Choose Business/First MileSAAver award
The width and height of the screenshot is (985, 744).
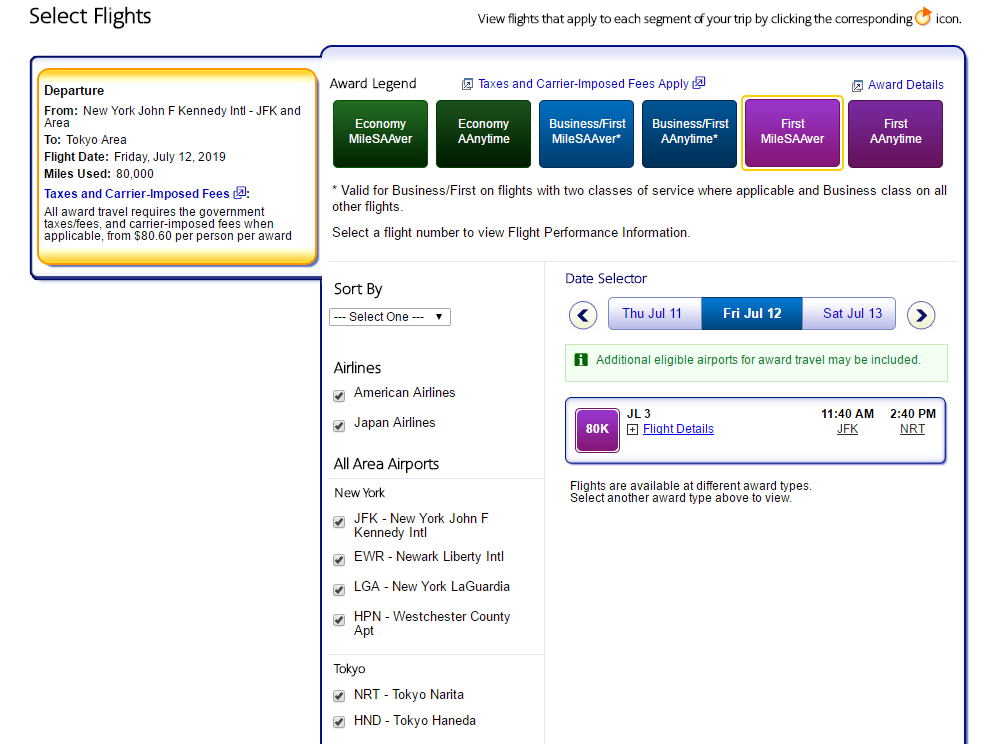tap(587, 134)
